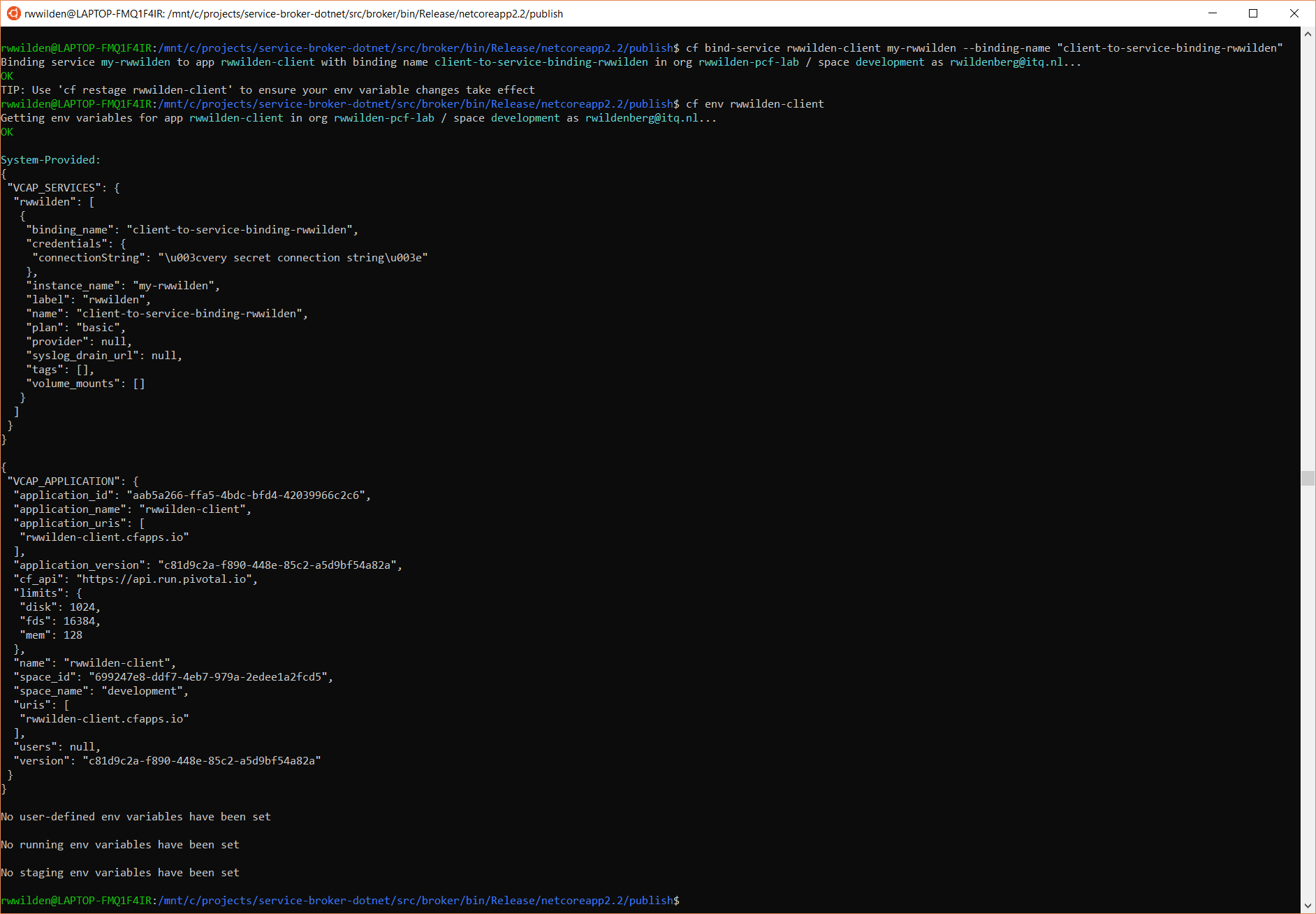Click the vertical scrollbar thumb
Screen dimensions: 1316x914
(x=1308, y=478)
